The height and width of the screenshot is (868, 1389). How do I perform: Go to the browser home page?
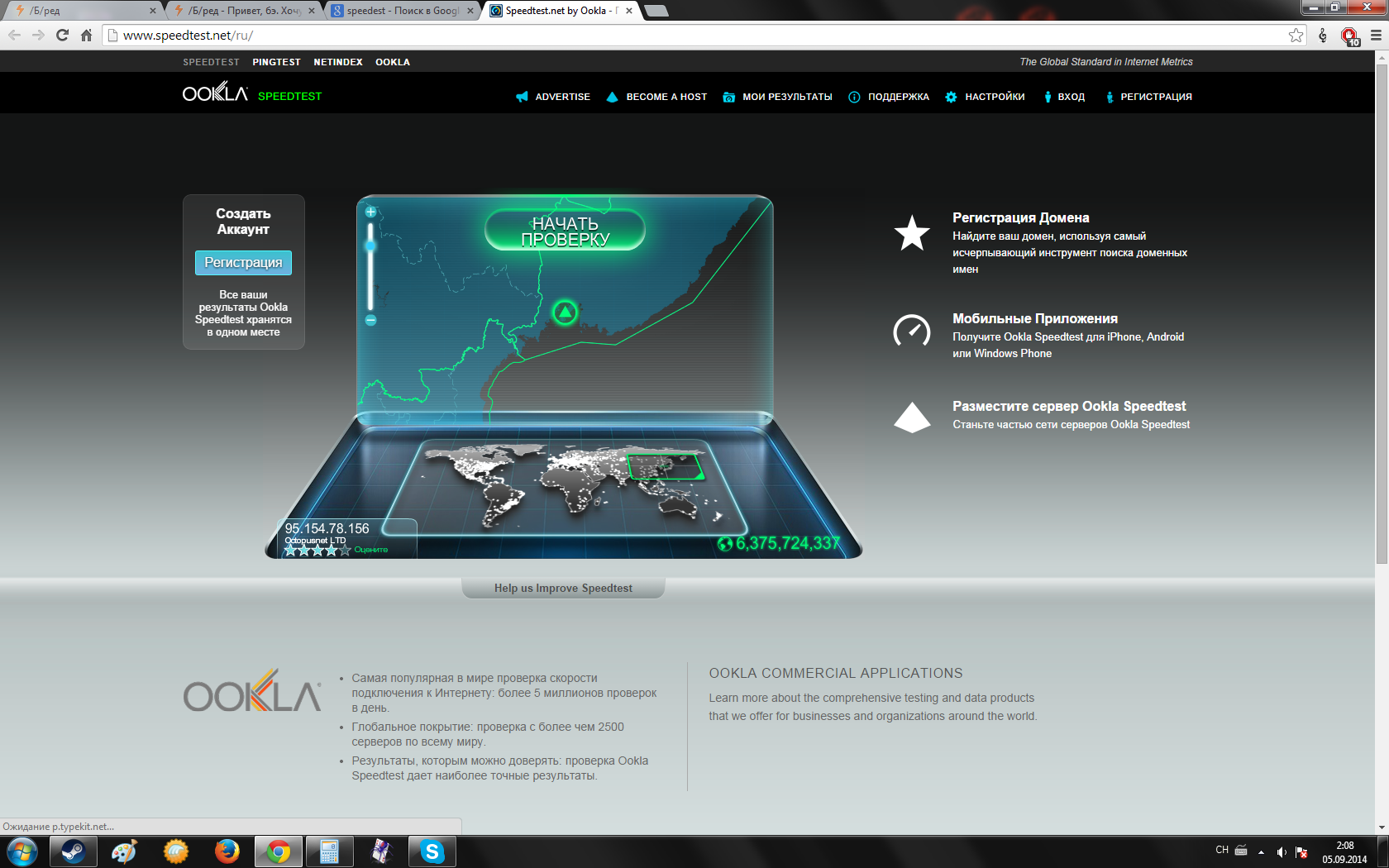pyautogui.click(x=86, y=35)
